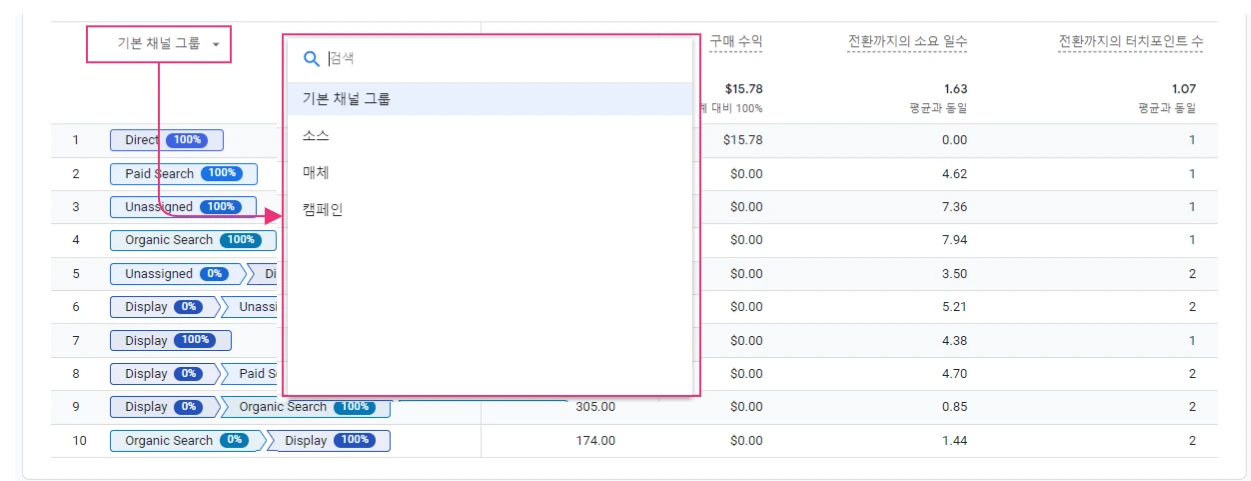Screen dimensions: 1251x481
Task: Click the Paid Search 100% chip in row 2
Action: (x=184, y=174)
